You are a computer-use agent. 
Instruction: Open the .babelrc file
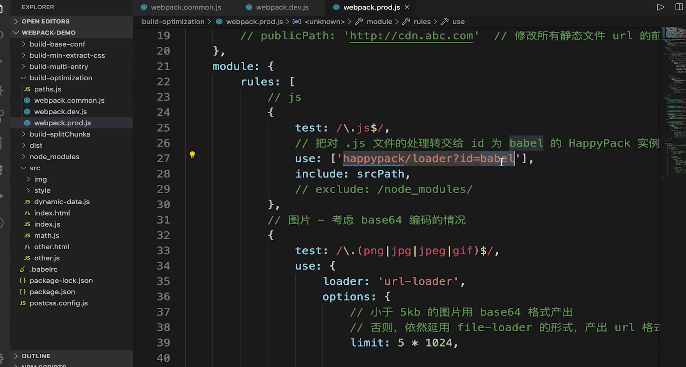[43, 269]
